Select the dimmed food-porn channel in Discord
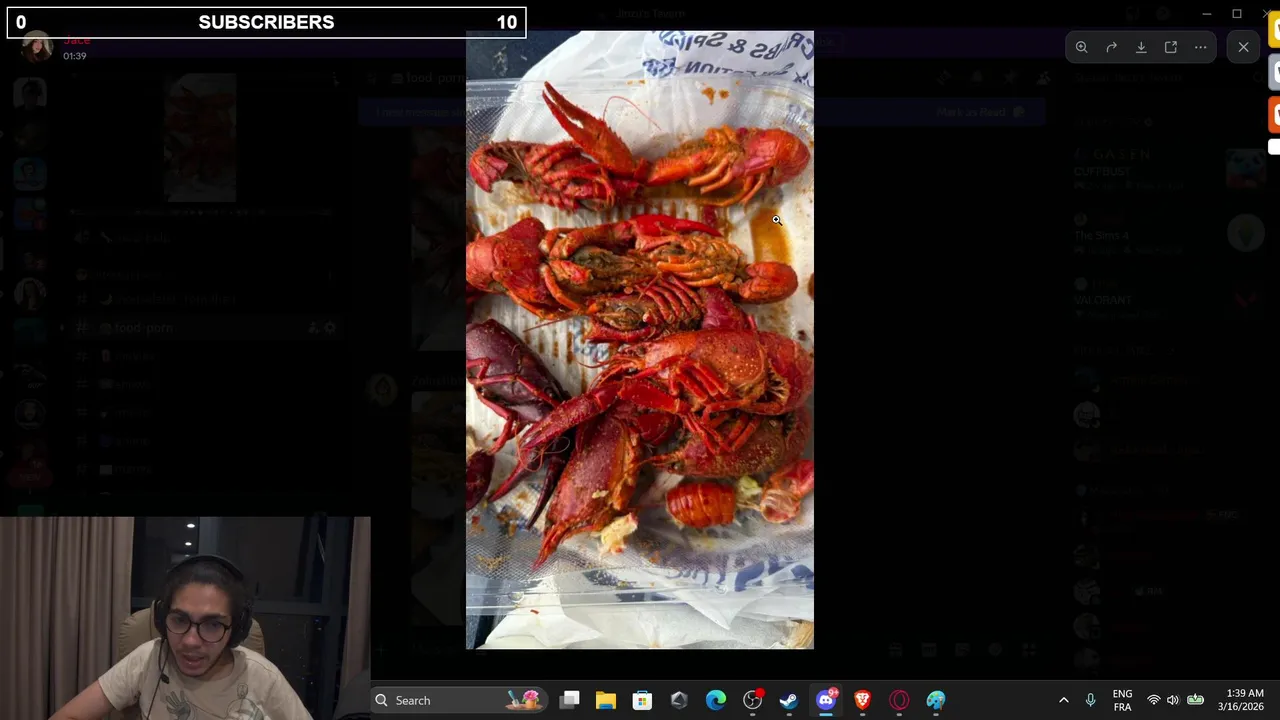1280x720 pixels. (x=143, y=328)
